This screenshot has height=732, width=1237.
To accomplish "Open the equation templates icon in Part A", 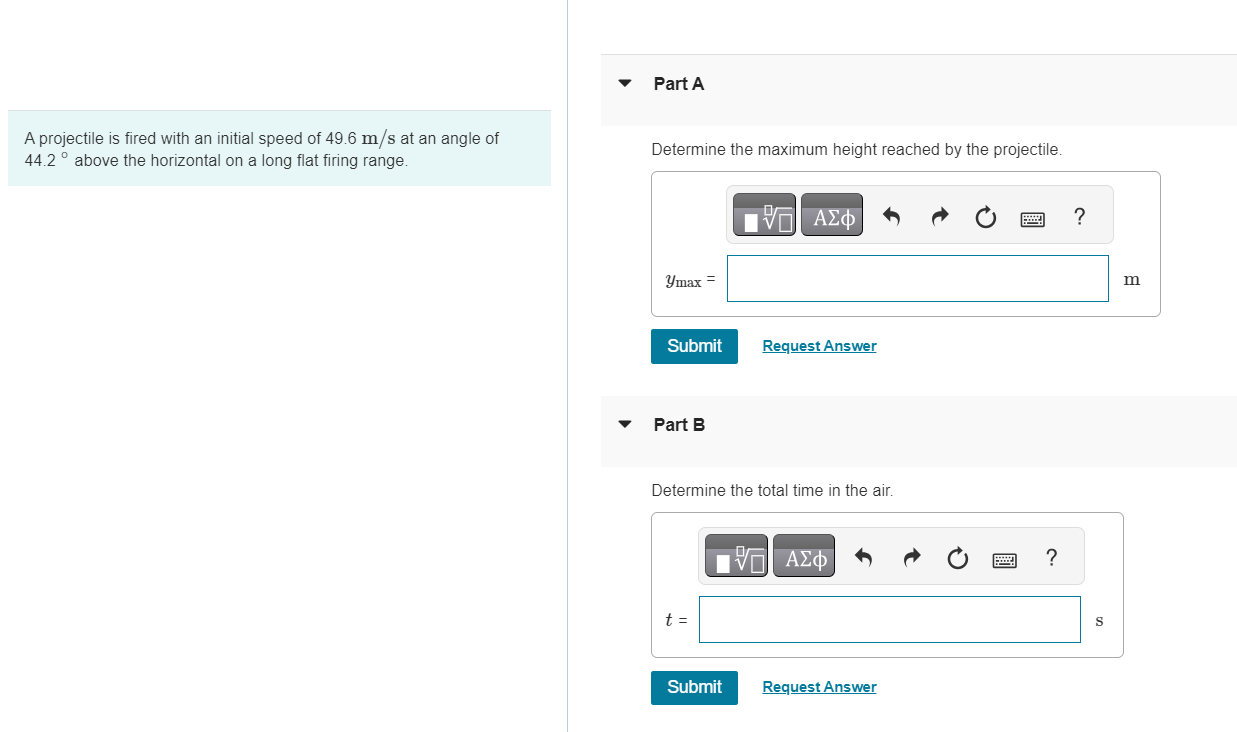I will click(763, 214).
